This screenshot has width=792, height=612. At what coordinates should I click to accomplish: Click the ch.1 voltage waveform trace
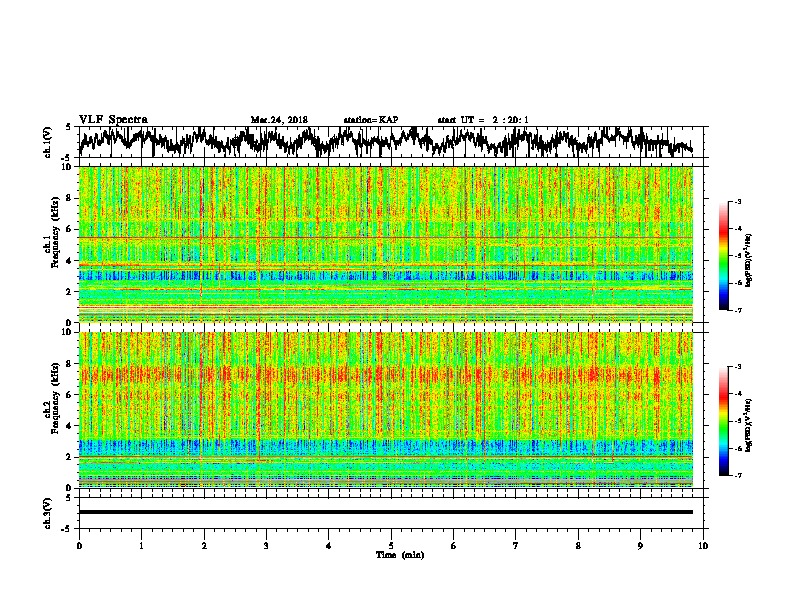[x=386, y=142]
